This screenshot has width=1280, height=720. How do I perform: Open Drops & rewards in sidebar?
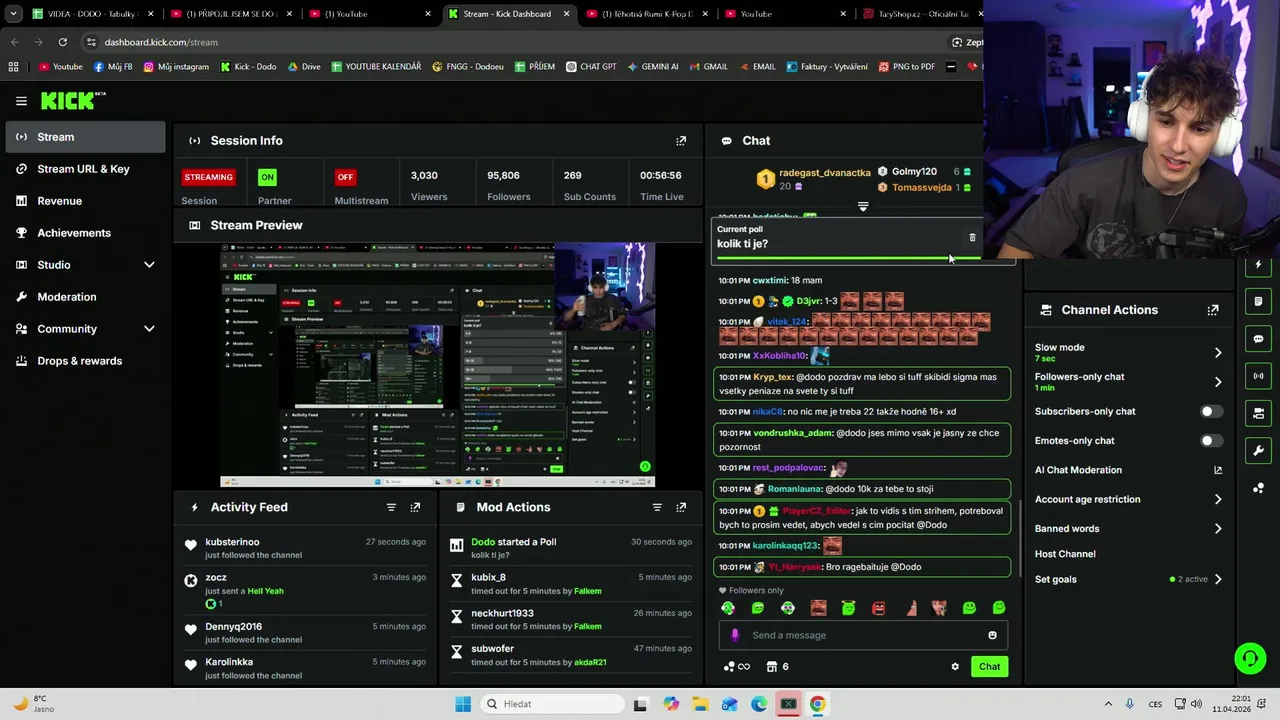(85, 361)
